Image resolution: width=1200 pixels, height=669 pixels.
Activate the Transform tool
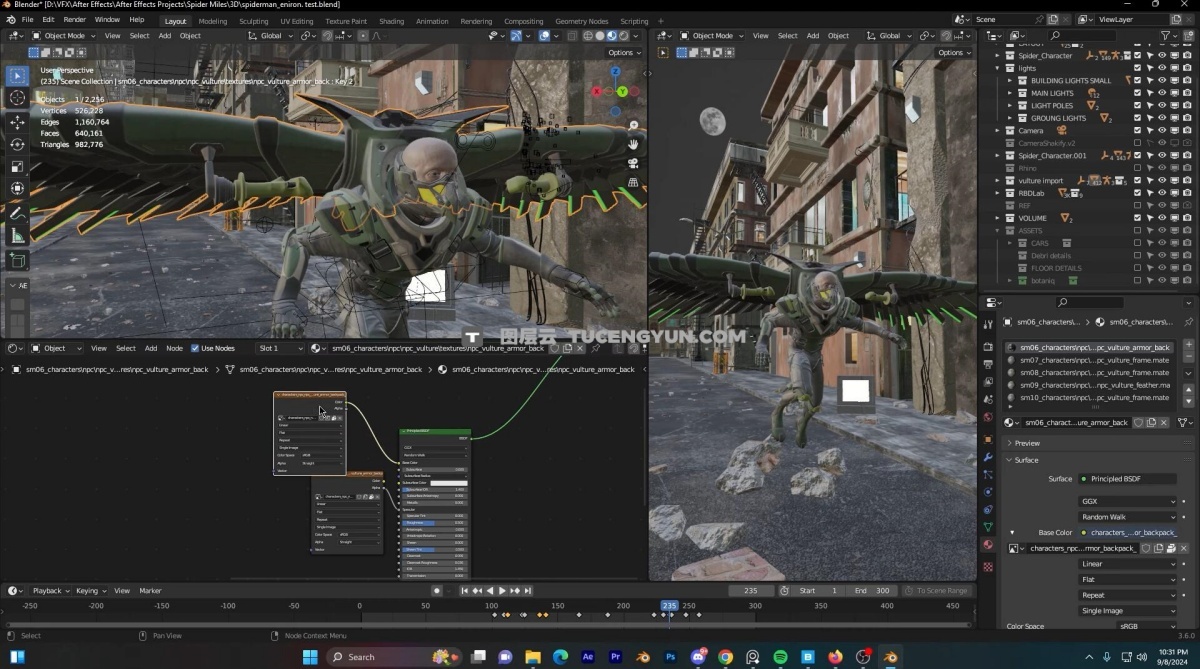17,188
